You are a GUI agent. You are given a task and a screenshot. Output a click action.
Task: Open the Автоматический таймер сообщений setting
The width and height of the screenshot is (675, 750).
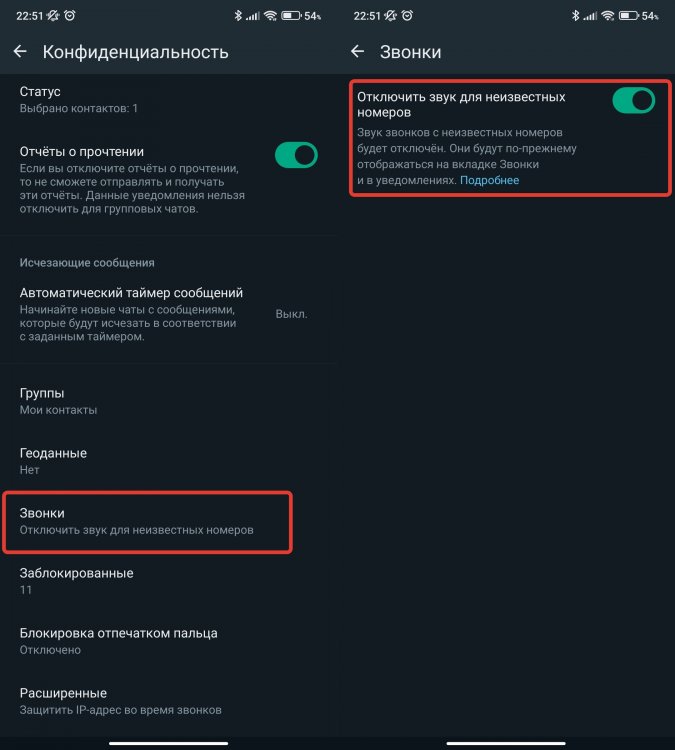pyautogui.click(x=168, y=314)
